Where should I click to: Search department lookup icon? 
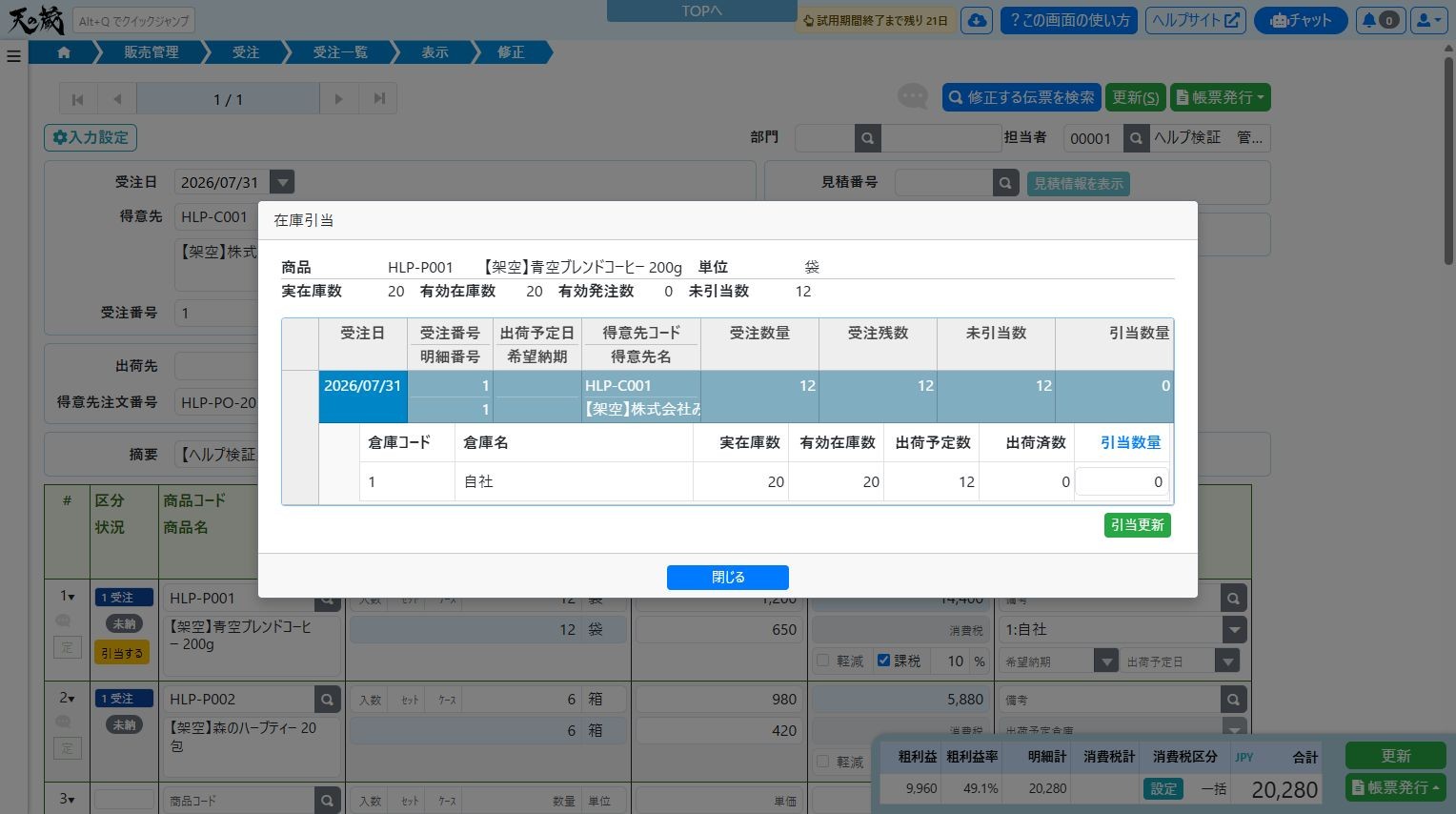tap(867, 138)
